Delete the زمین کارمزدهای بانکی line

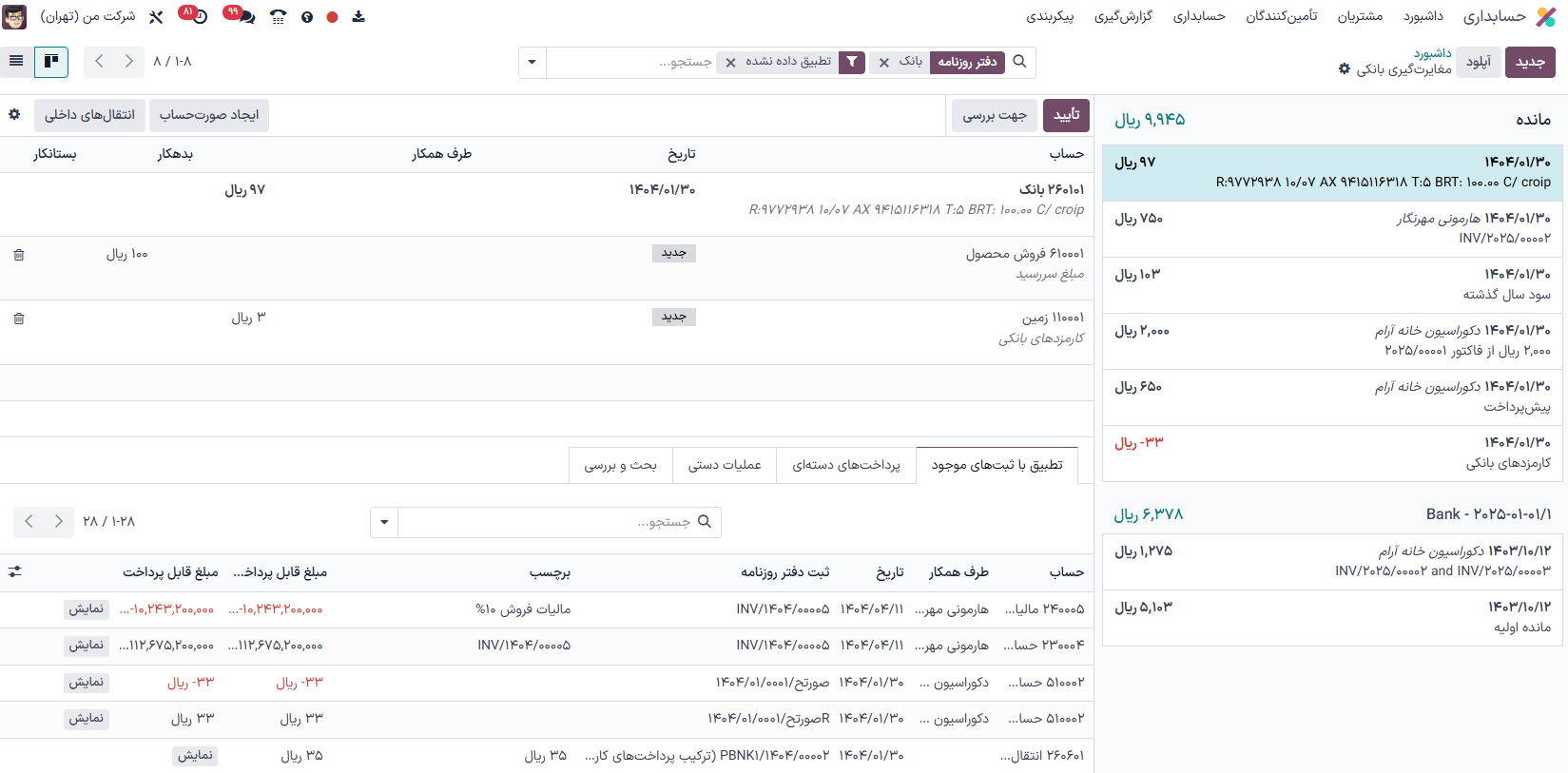[x=19, y=319]
